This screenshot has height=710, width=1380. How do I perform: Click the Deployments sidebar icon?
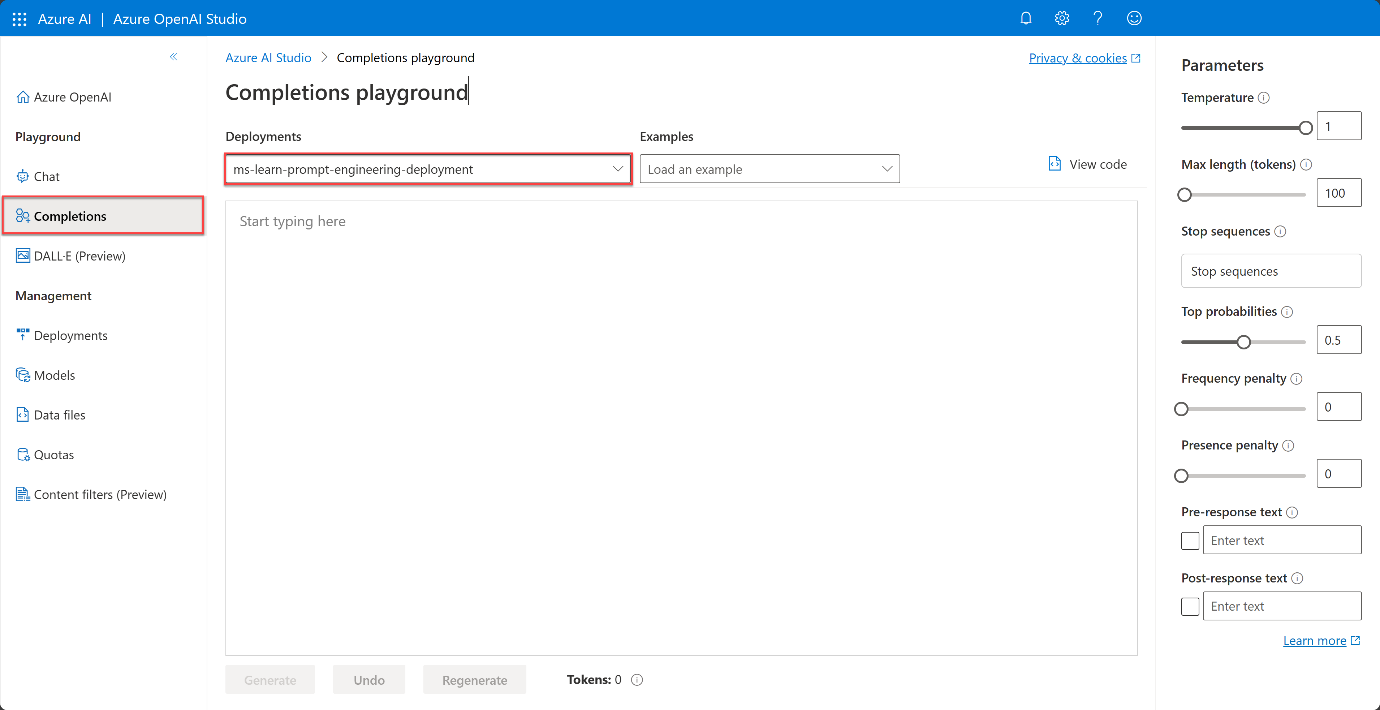click(23, 335)
